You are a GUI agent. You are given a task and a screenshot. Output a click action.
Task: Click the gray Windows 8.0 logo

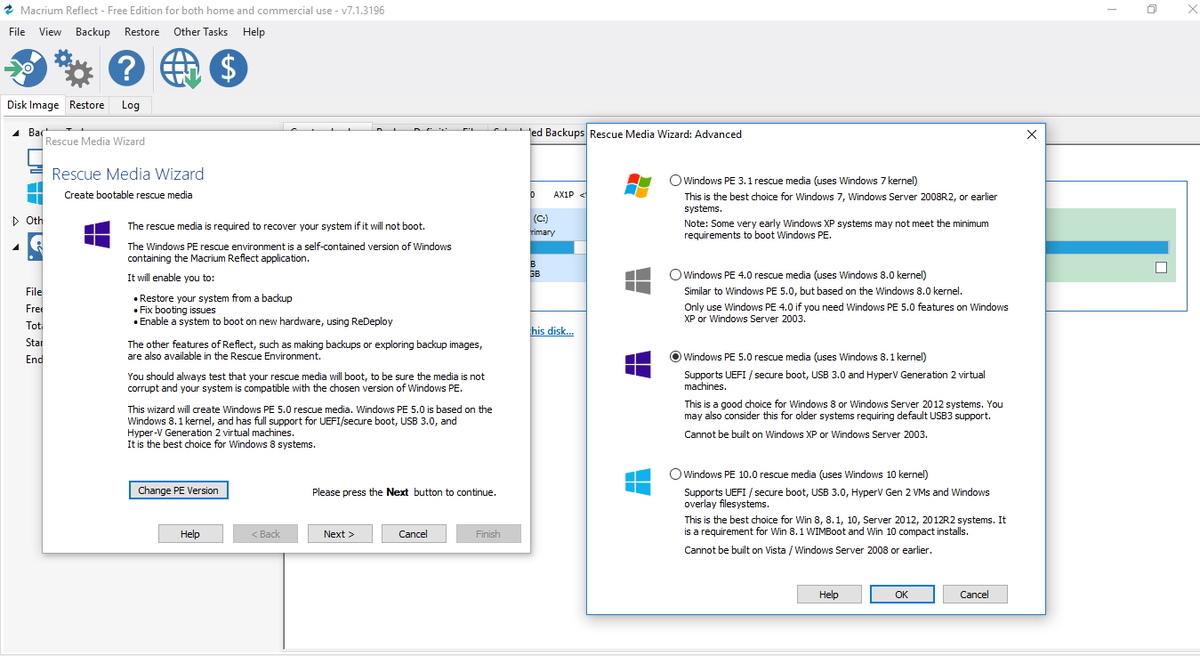pyautogui.click(x=638, y=280)
